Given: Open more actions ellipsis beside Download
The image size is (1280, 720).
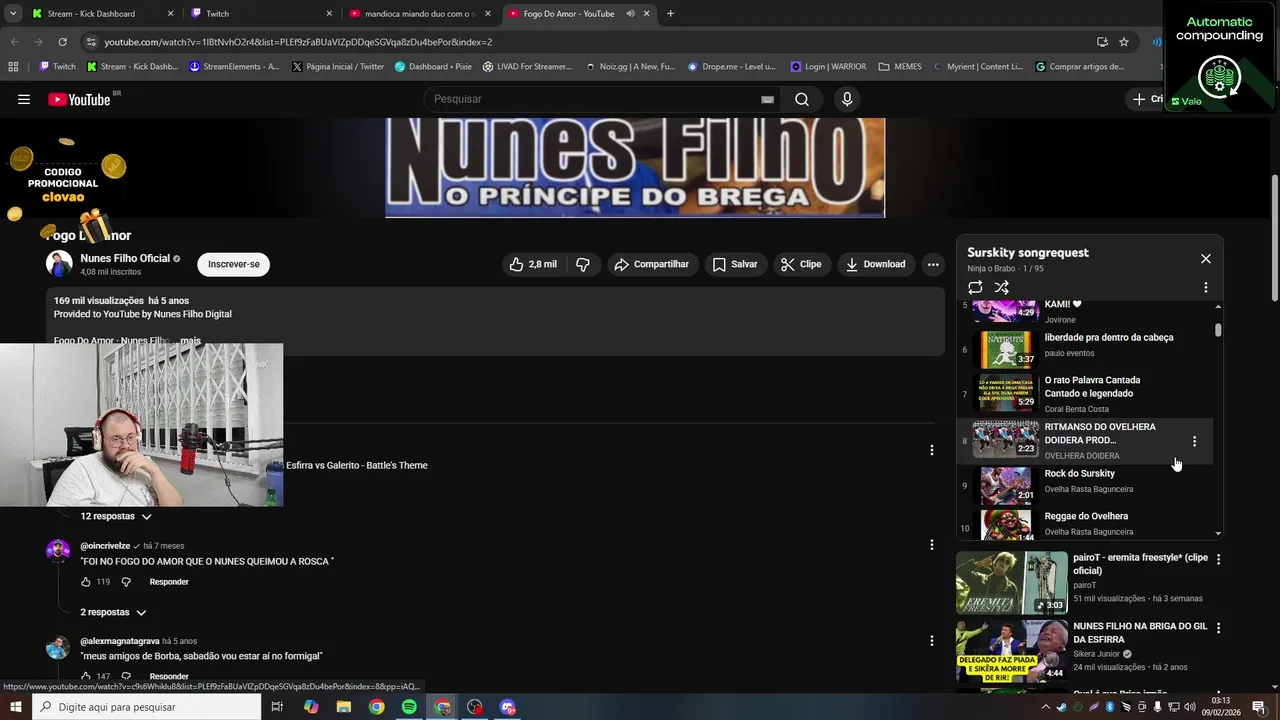Looking at the screenshot, I should 933,264.
